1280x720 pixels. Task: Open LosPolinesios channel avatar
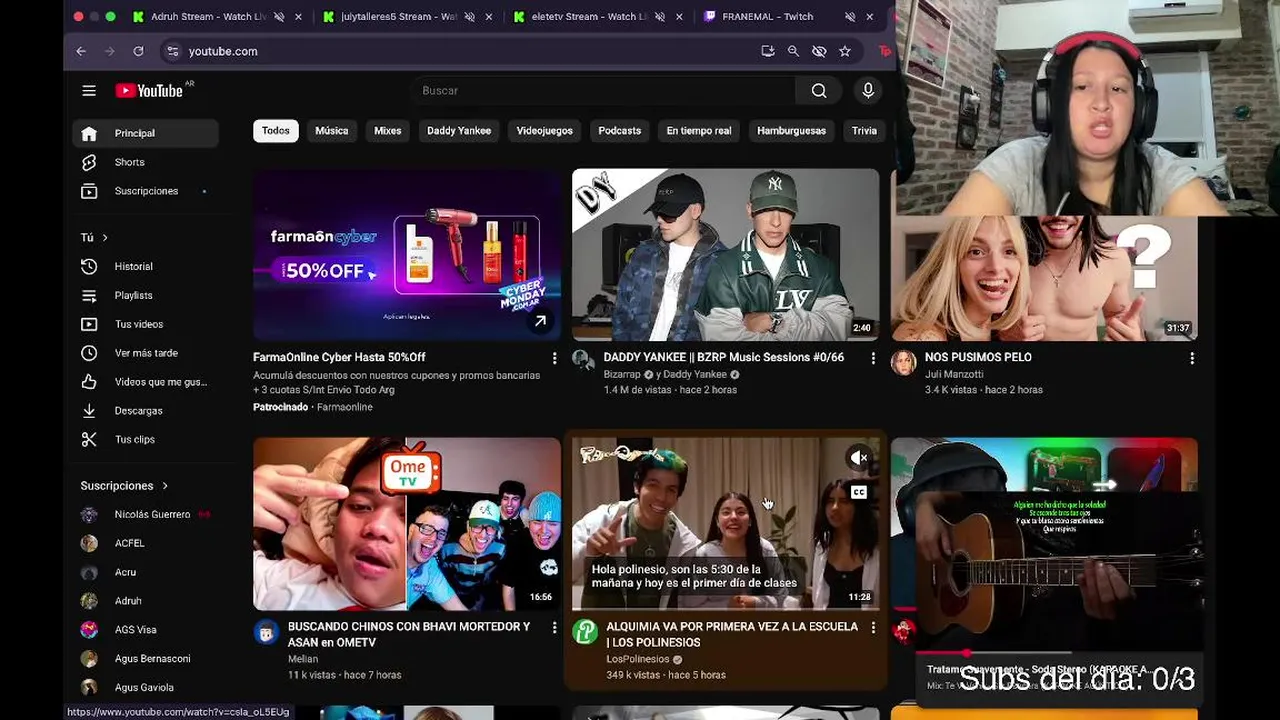coord(585,631)
